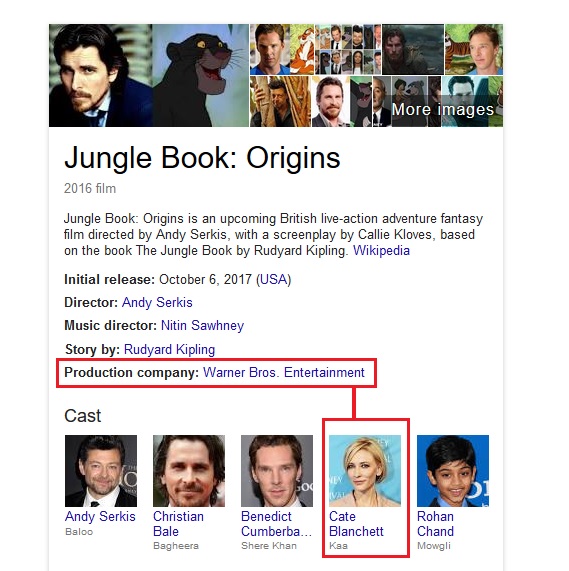
Task: Open music director Nitin Sawhney link
Action: pyautogui.click(x=202, y=326)
